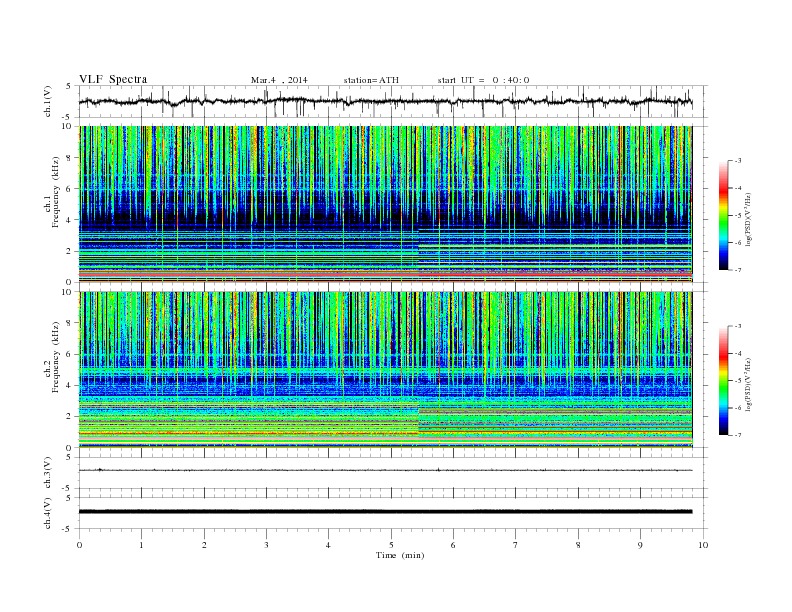Click the "8" kHz tick of ch.1 spectrogram
The height and width of the screenshot is (612, 792).
point(70,158)
